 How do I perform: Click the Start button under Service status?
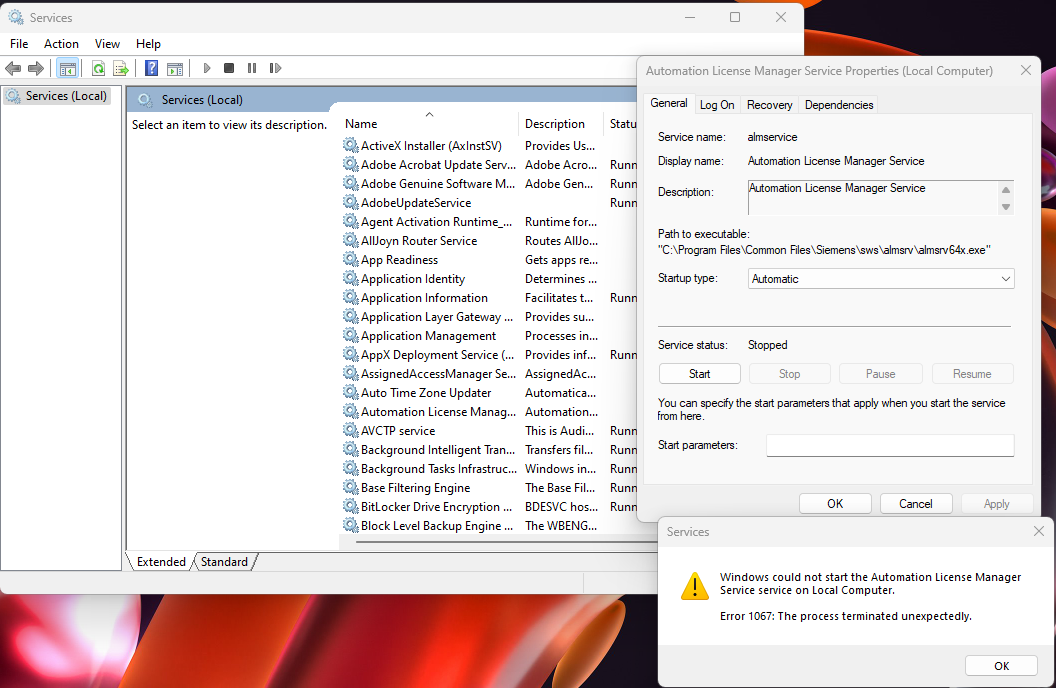point(700,374)
